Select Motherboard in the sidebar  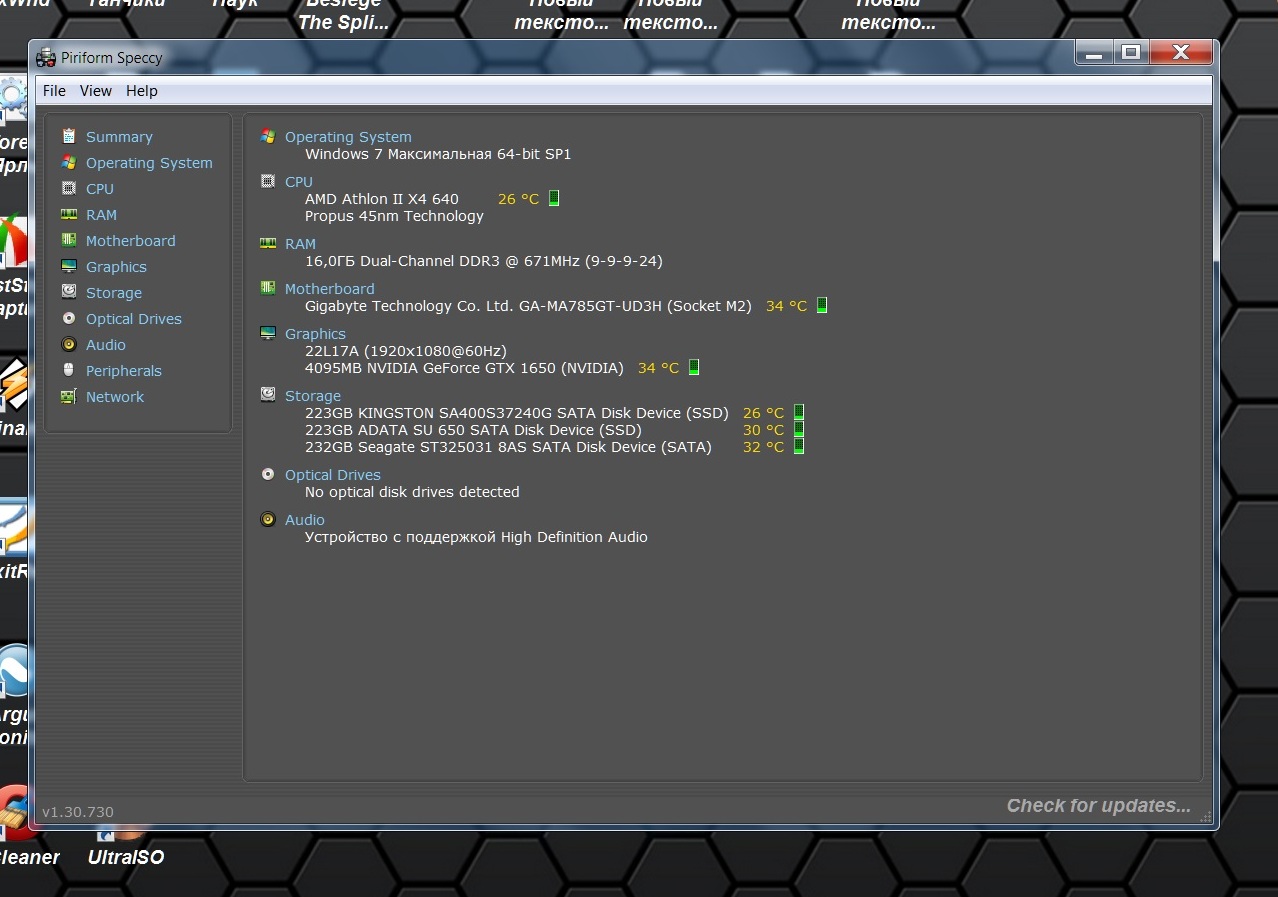(130, 241)
